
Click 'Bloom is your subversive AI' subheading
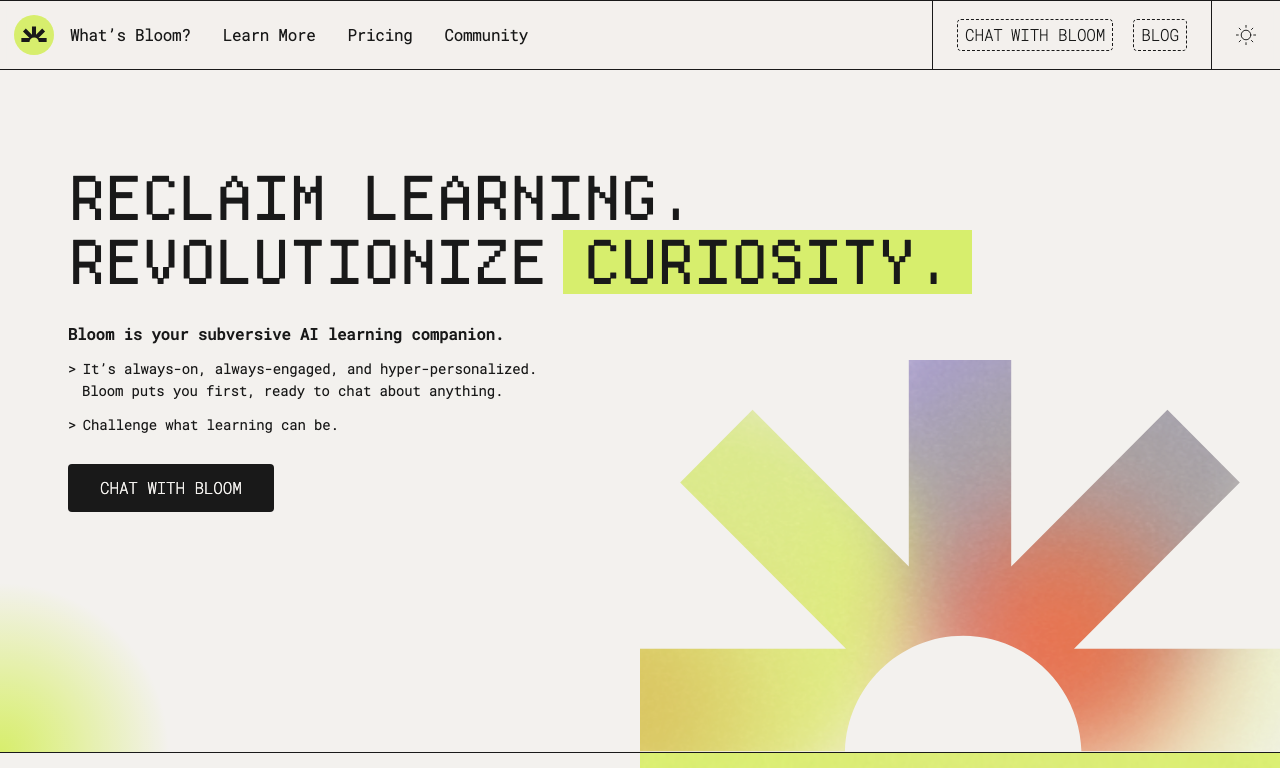tap(286, 334)
